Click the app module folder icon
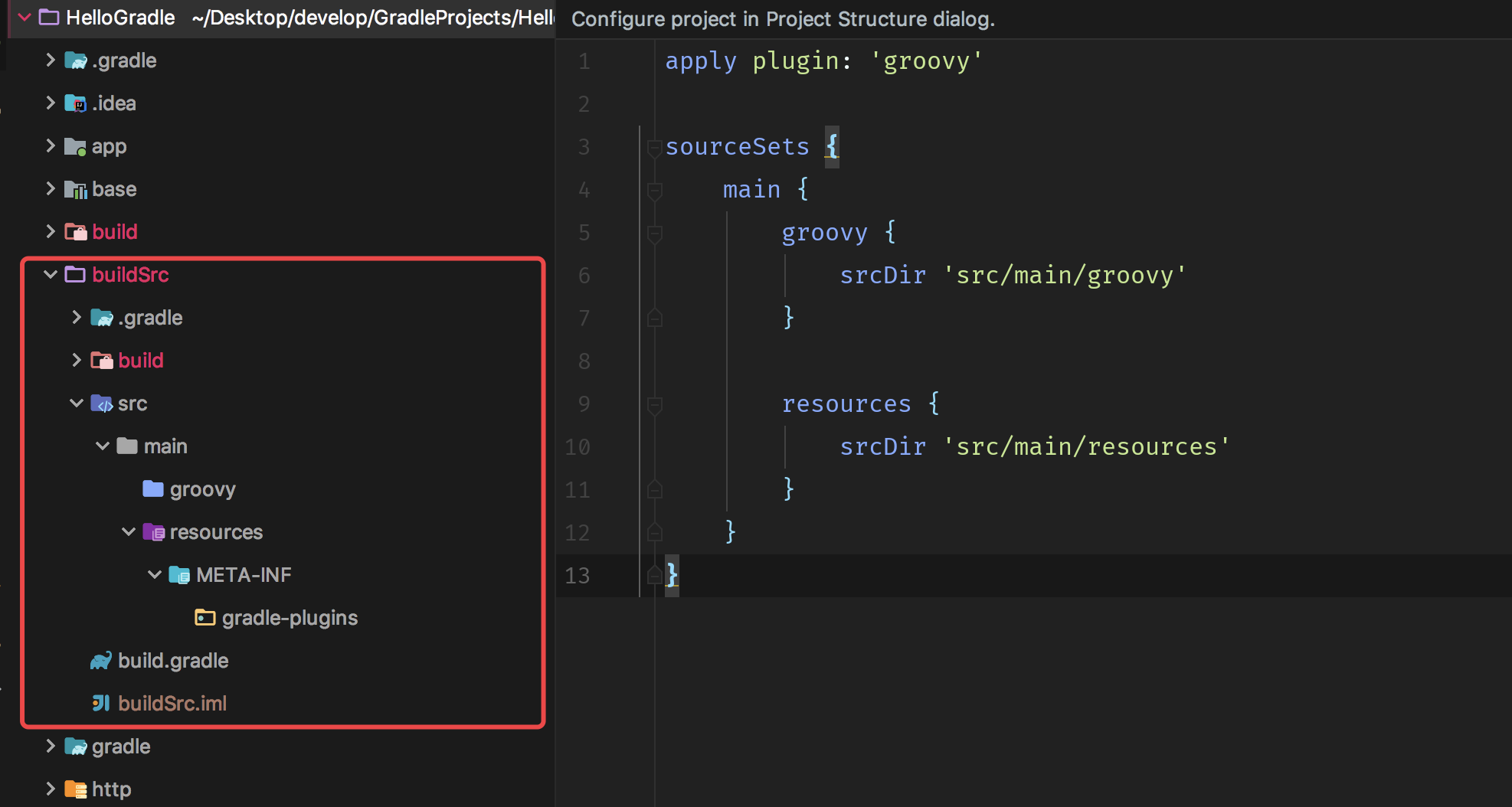 [x=75, y=146]
